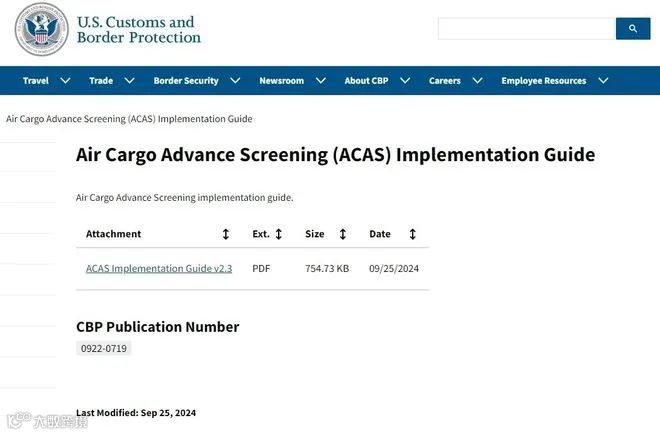Screen dimensions: 660x435
Task: Open ACAS Implementation Guide v2.3 link
Action: (159, 268)
